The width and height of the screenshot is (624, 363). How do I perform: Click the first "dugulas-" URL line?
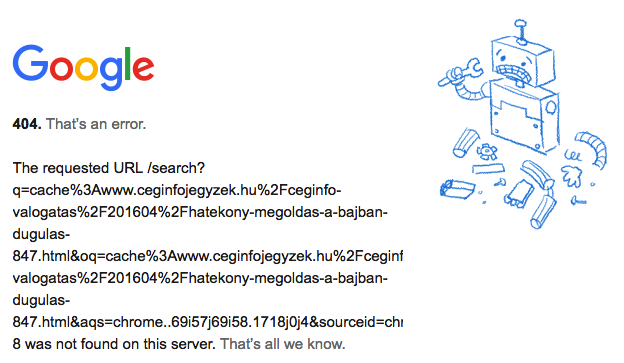(41, 234)
